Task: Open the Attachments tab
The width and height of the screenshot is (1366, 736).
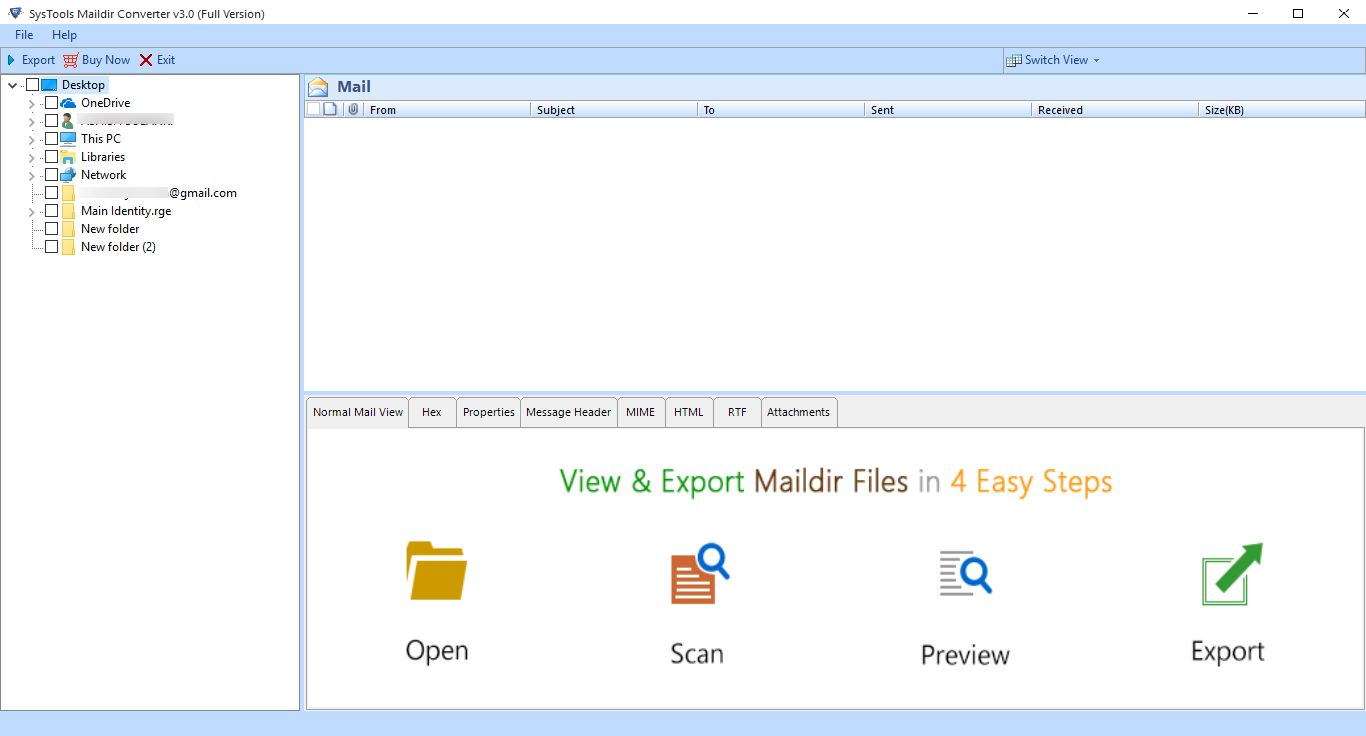Action: [x=799, y=412]
